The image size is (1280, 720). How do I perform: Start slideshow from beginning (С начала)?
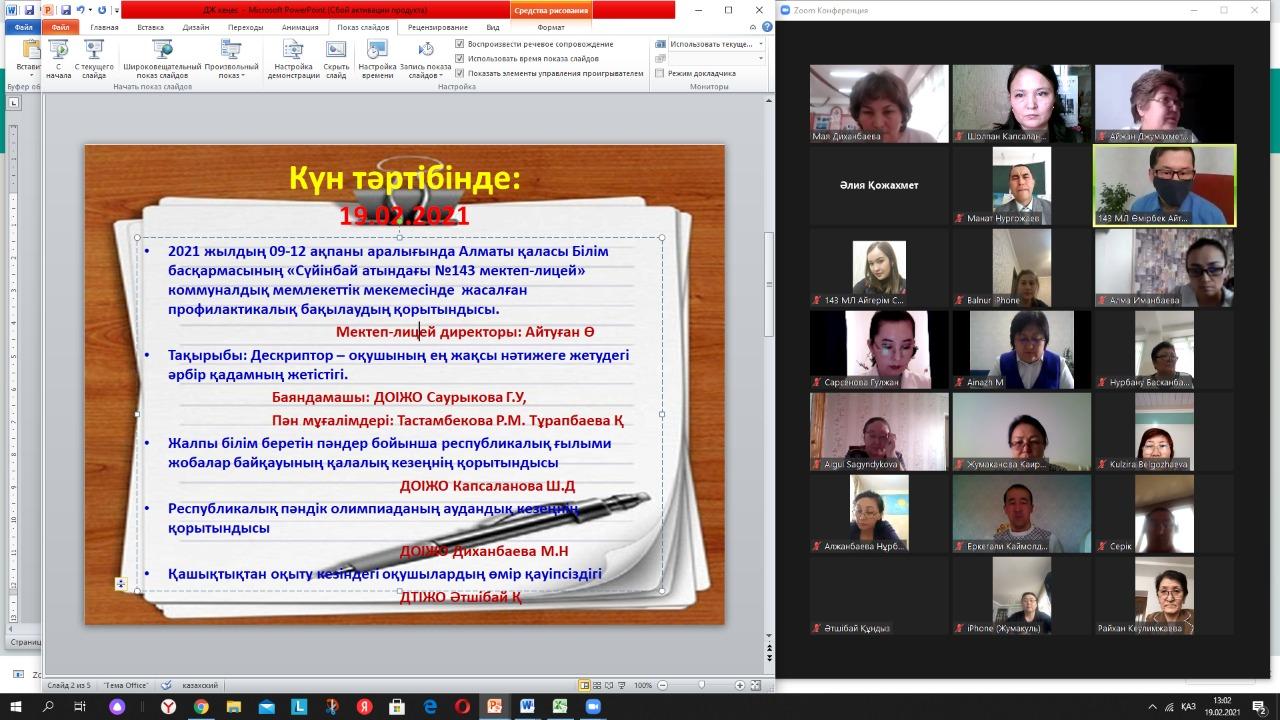pyautogui.click(x=58, y=58)
